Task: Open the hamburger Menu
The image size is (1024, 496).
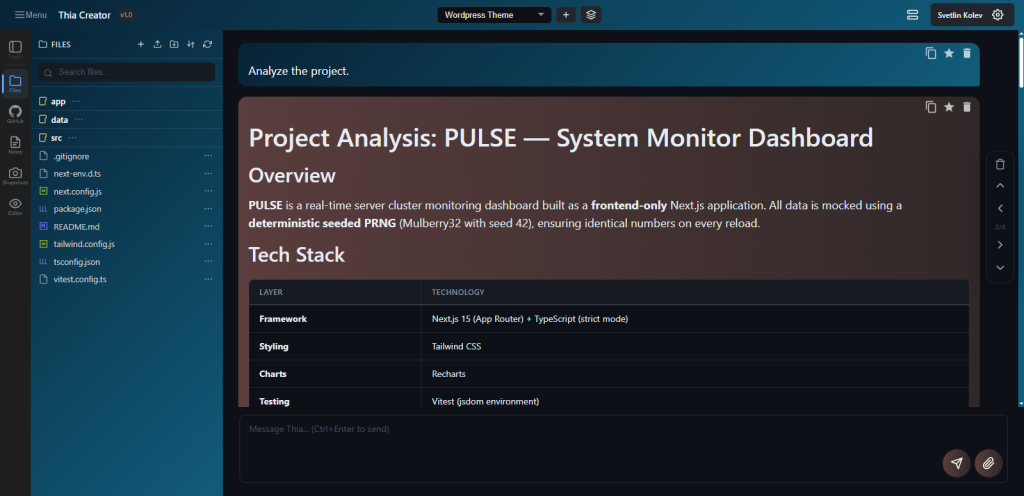Action: point(30,15)
